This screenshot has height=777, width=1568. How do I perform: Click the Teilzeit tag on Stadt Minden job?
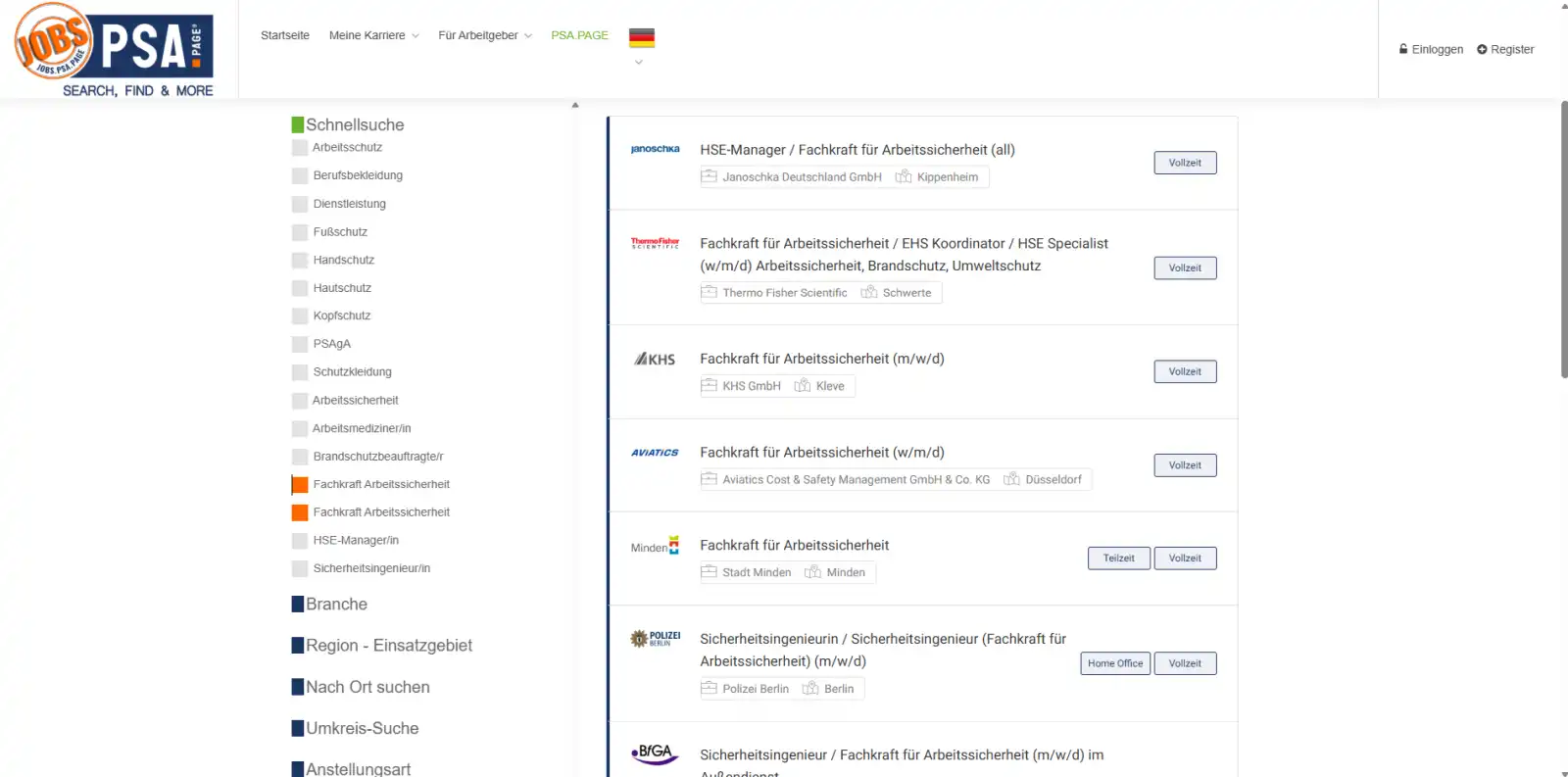[1118, 558]
